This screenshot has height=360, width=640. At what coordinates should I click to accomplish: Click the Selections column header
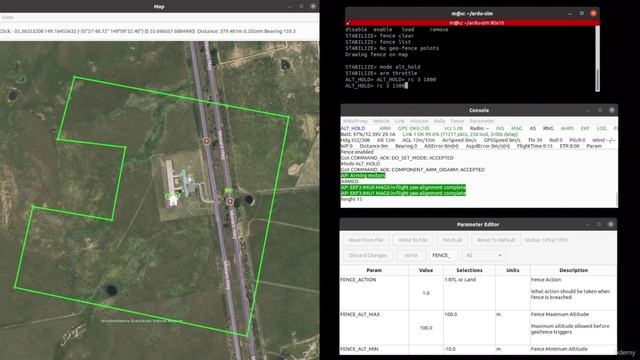point(469,270)
